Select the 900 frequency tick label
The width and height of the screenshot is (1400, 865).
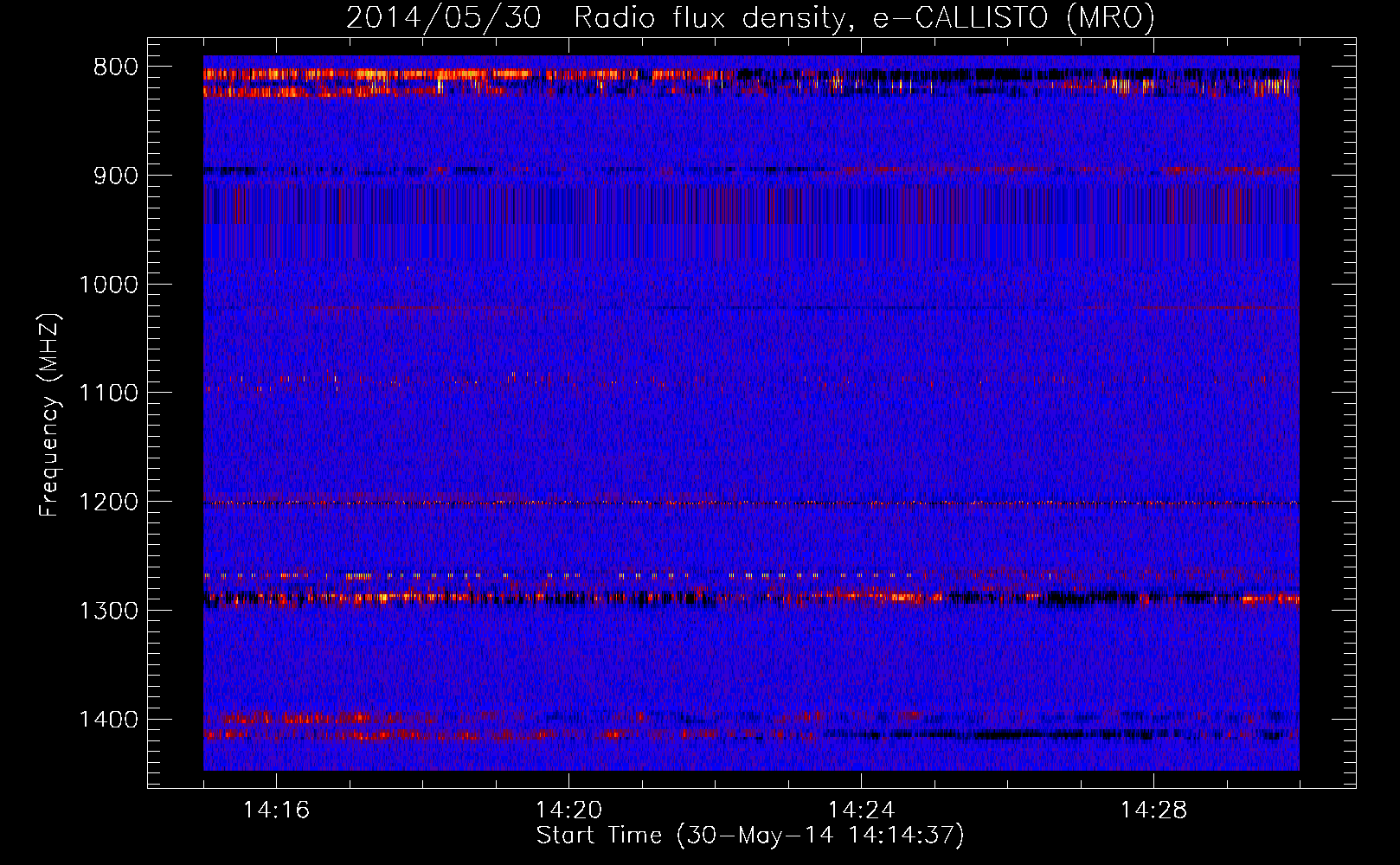(x=115, y=176)
